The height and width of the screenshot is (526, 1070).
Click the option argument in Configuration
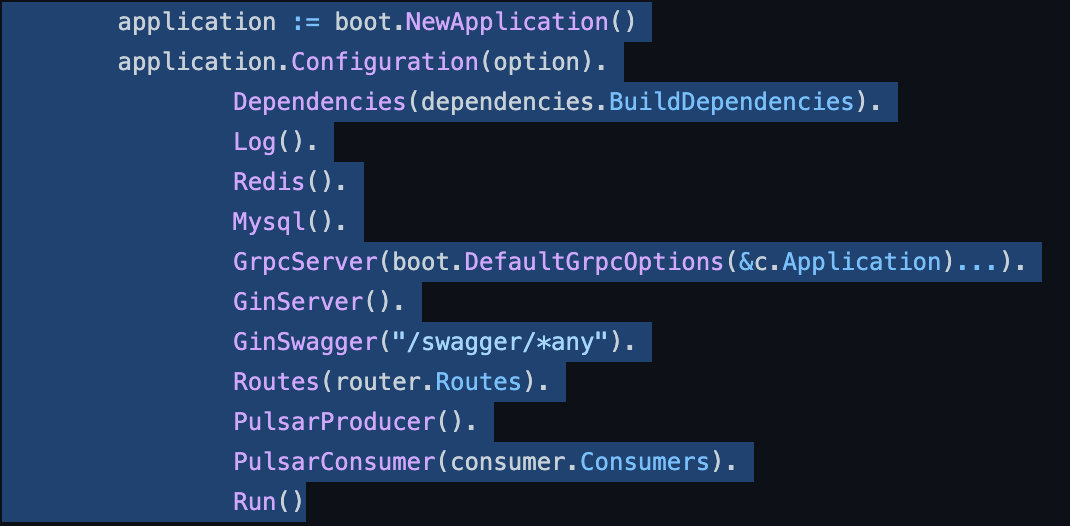pyautogui.click(x=536, y=62)
